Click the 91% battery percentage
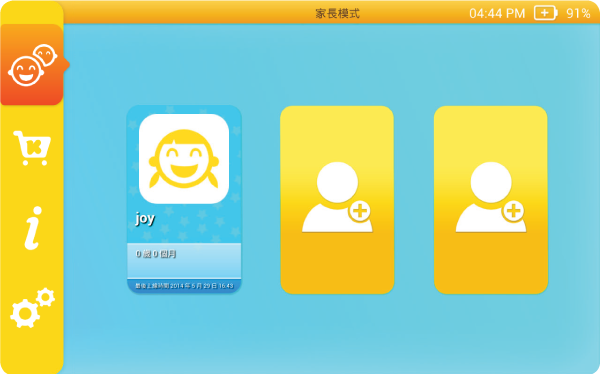Viewport: 600px width, 374px height. pos(578,14)
